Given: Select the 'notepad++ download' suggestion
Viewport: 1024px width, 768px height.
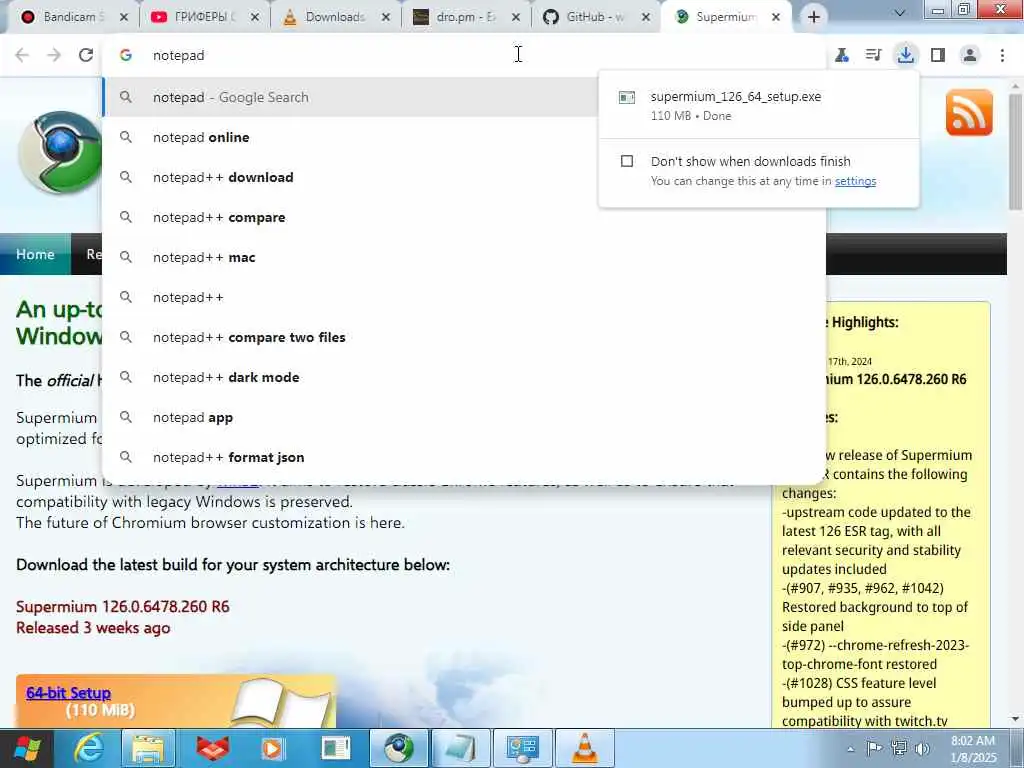Looking at the screenshot, I should (351, 177).
